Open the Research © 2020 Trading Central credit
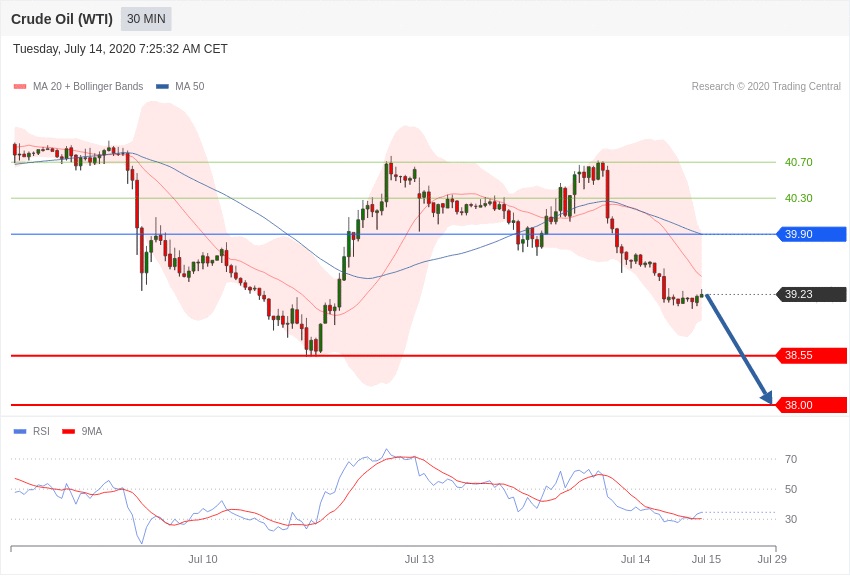Screen dimensions: 850x576 766,87
